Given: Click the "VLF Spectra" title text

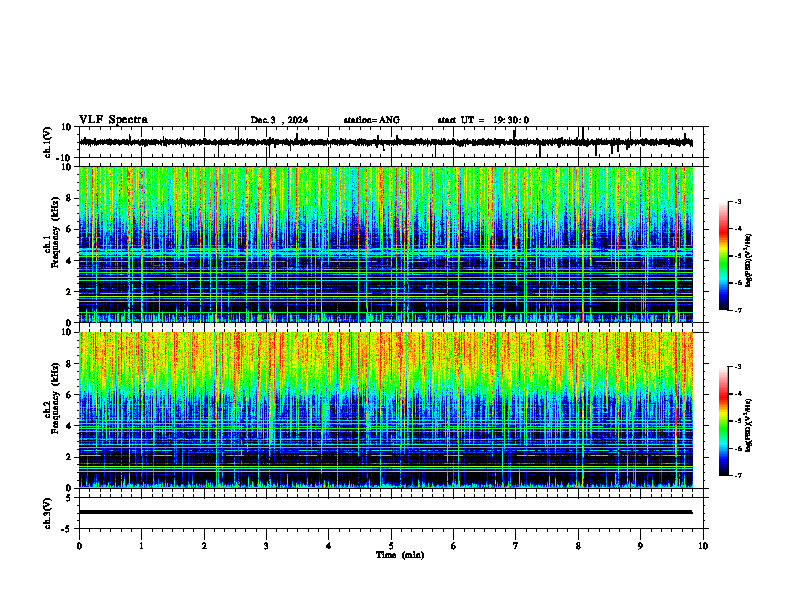Looking at the screenshot, I should (113, 120).
